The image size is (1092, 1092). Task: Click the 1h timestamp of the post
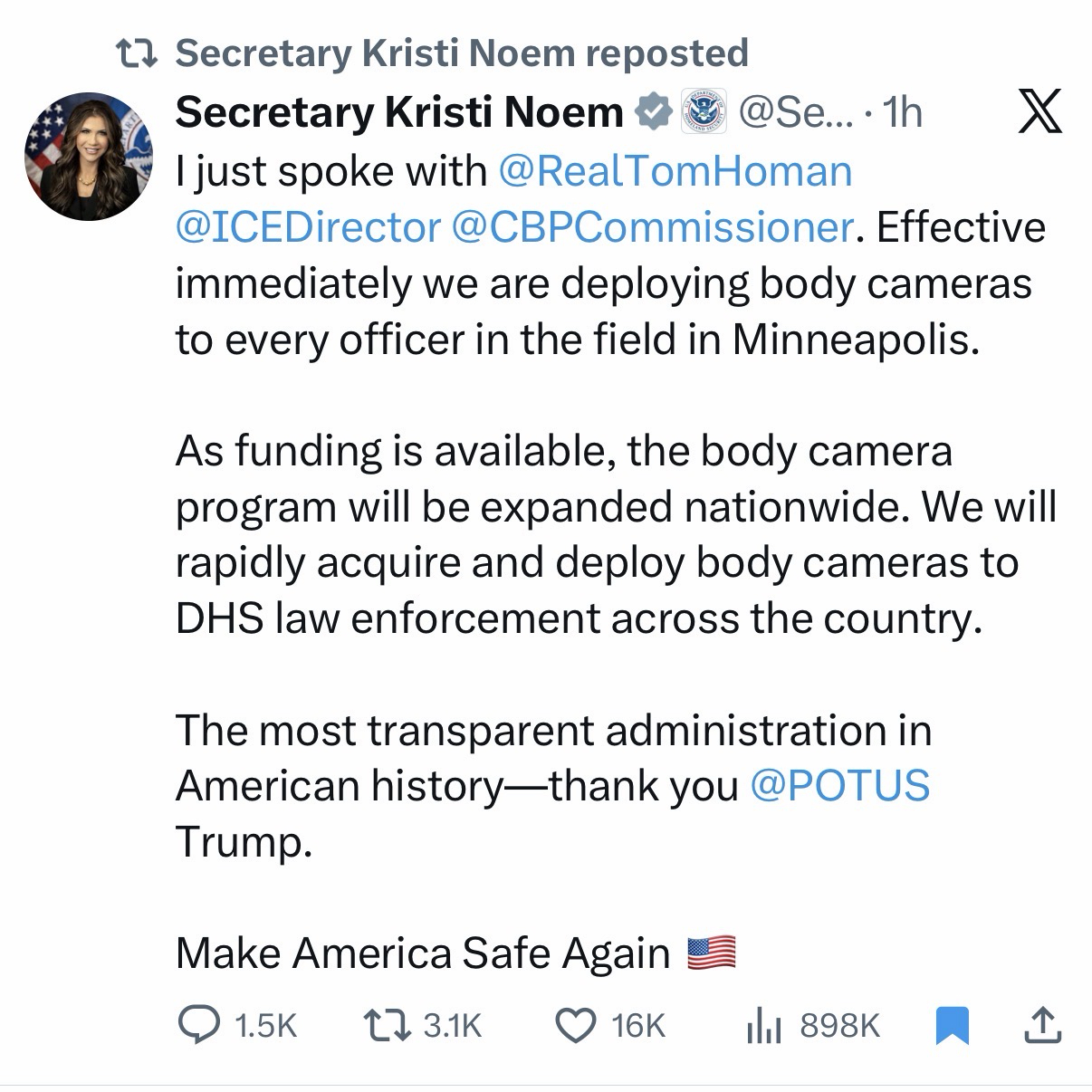(x=902, y=112)
